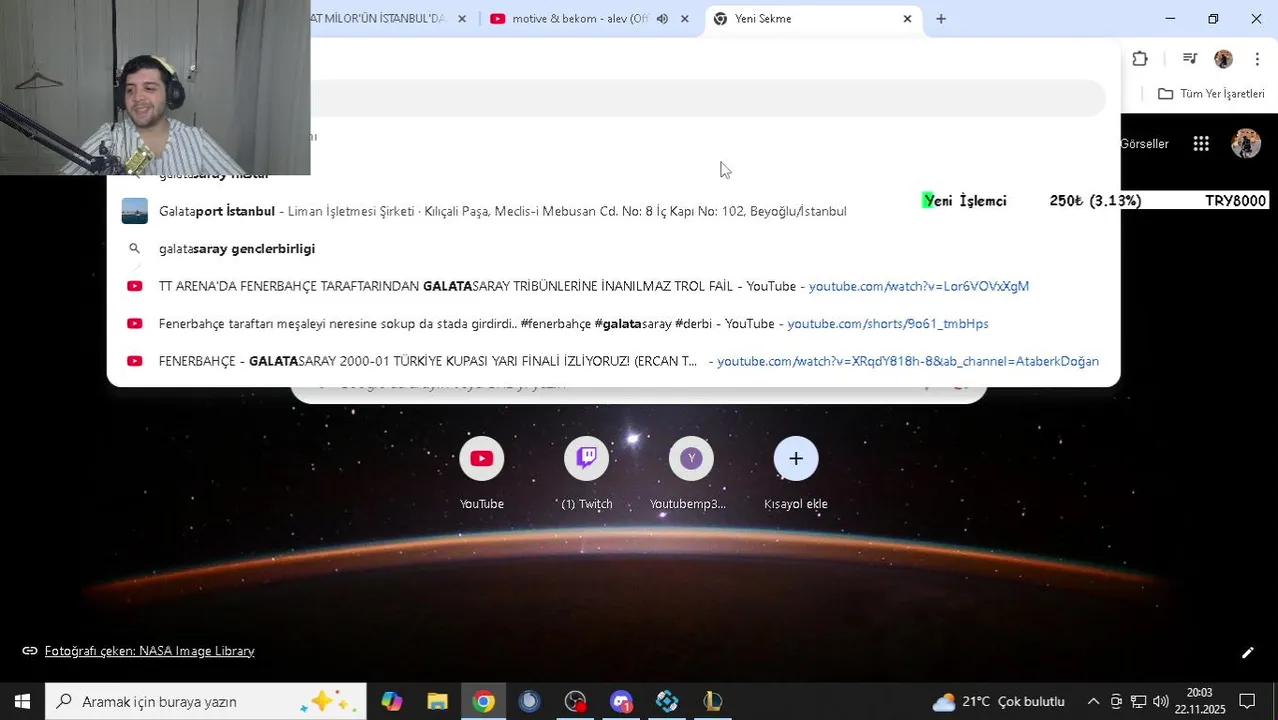Click the Galataport thumbnail icon
The height and width of the screenshot is (720, 1278).
[135, 211]
